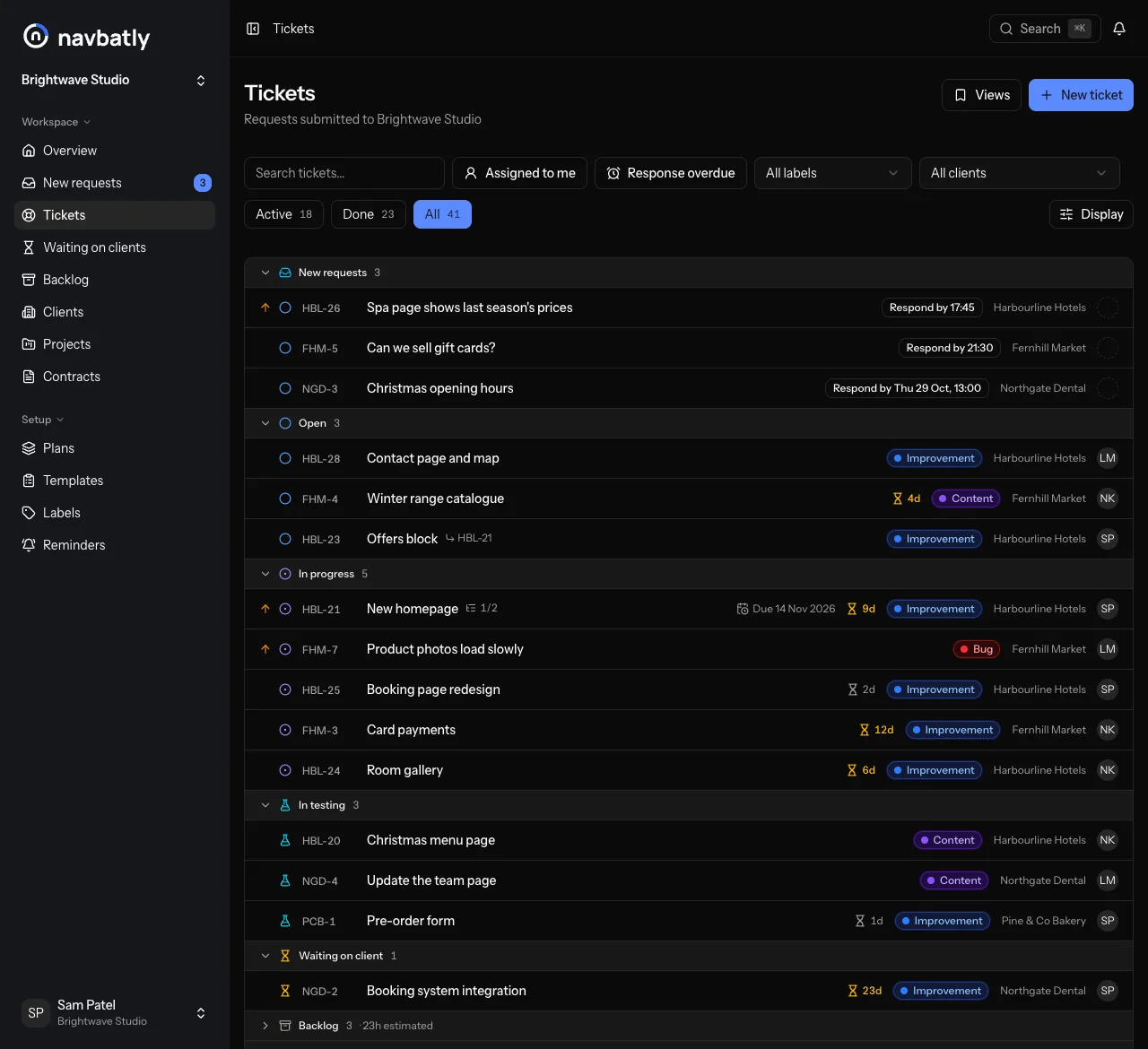Click the notifications bell icon
Image resolution: width=1148 pixels, height=1049 pixels.
tap(1119, 29)
